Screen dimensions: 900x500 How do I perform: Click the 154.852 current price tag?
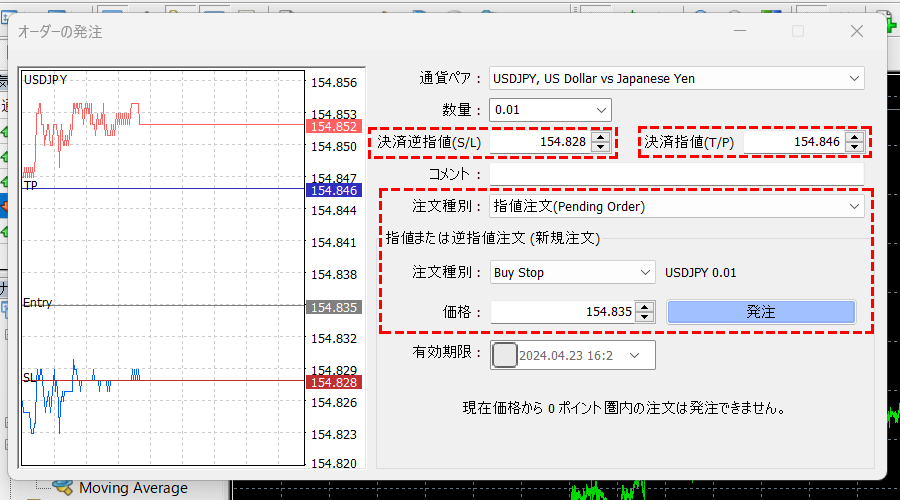(x=334, y=126)
